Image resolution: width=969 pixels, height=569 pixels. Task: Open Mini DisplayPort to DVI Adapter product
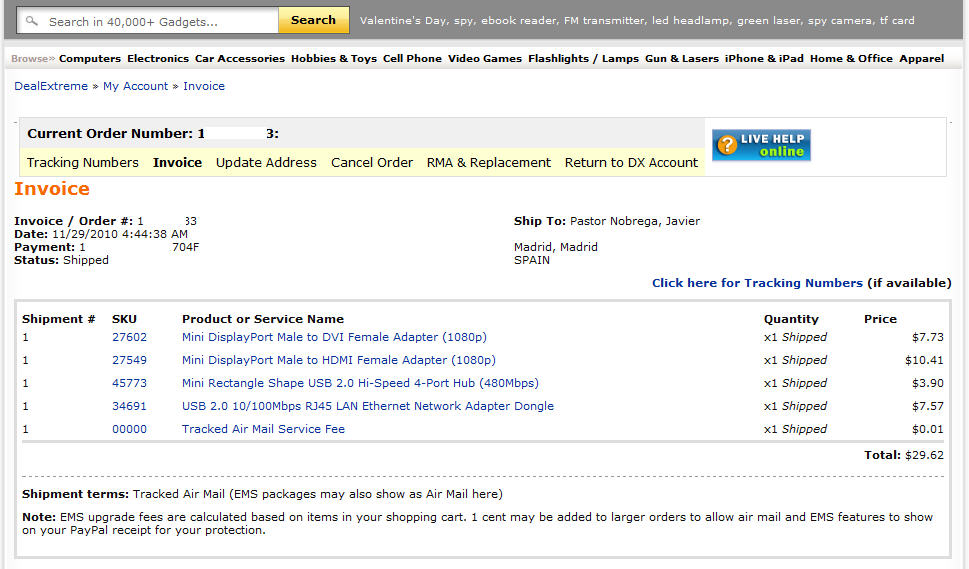click(x=334, y=337)
